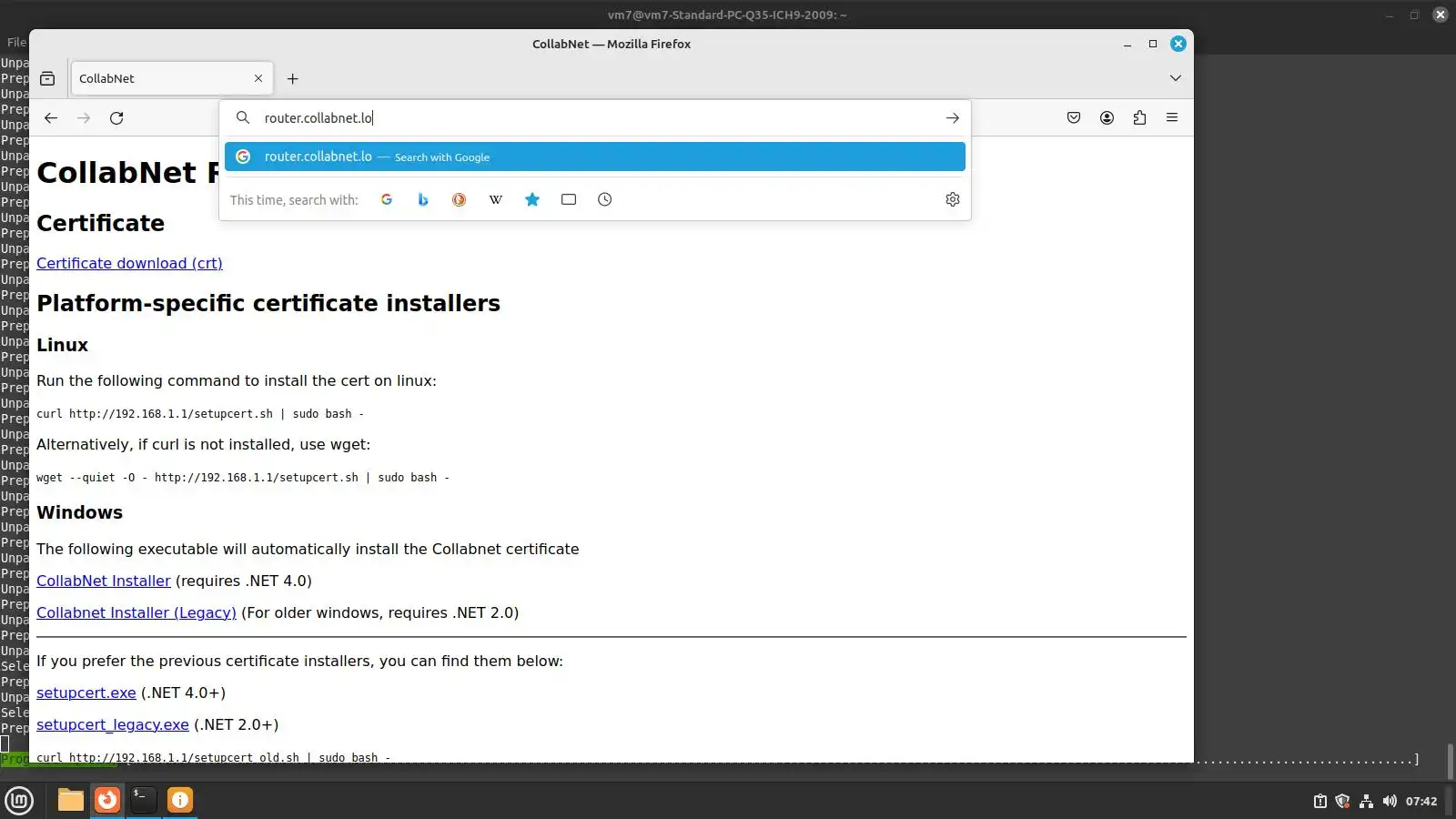This screenshot has height=819, width=1456.
Task: Minimize the Firefox window
Action: point(1127,44)
